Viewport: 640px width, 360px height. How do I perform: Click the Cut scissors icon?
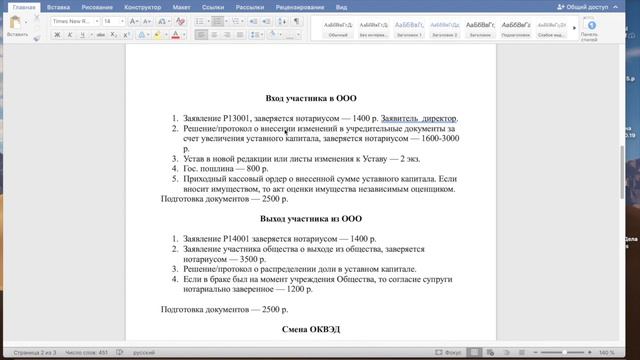pos(37,18)
